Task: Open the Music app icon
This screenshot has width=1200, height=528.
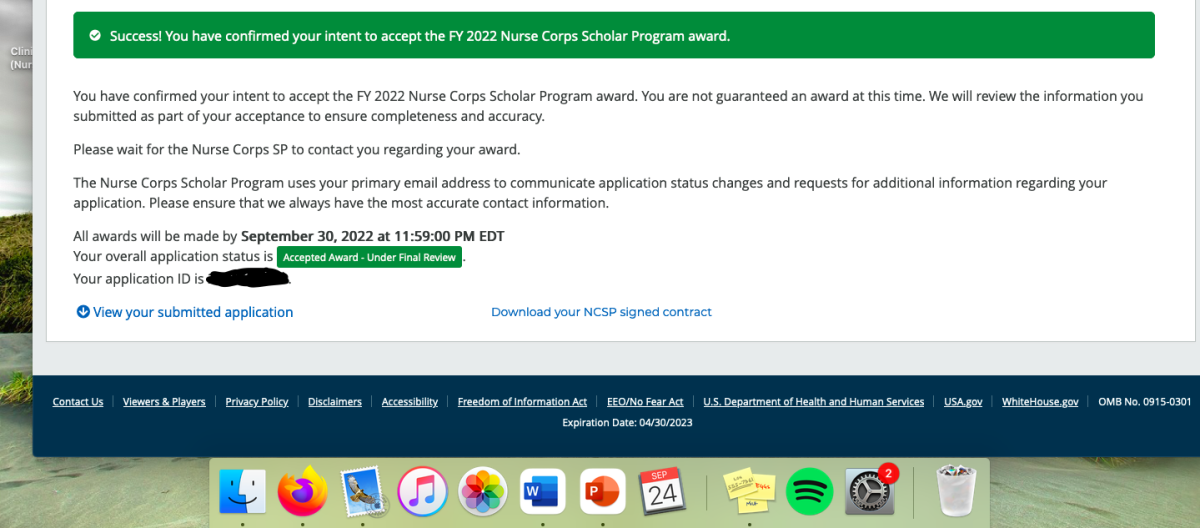Action: (422, 492)
